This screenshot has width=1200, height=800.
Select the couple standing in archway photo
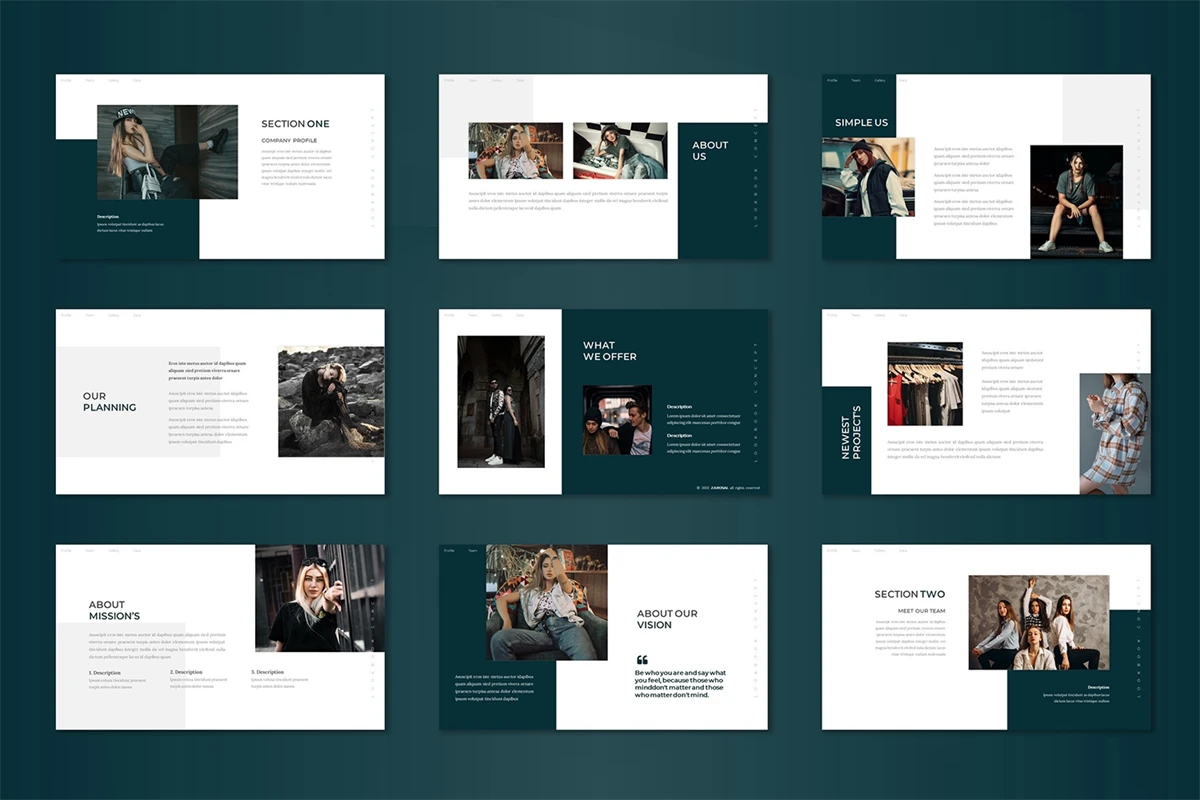point(501,402)
